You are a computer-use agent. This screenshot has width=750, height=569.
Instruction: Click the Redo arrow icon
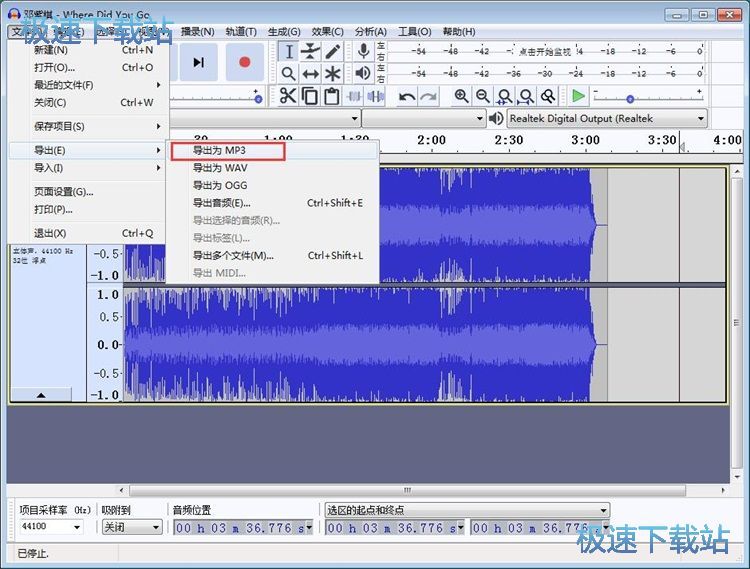pos(429,97)
